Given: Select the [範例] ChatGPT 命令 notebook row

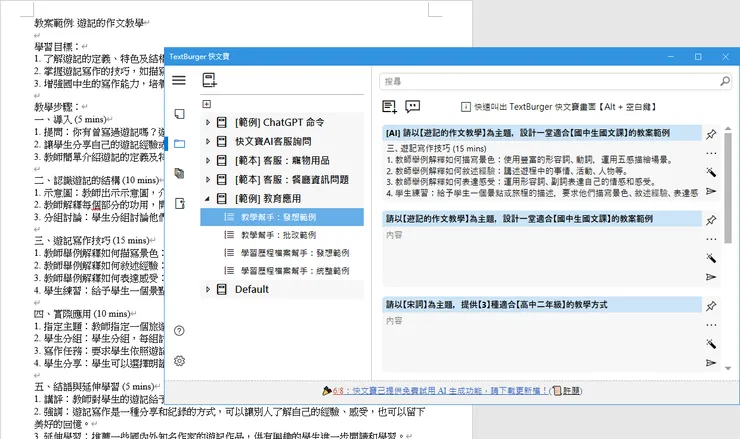Looking at the screenshot, I should click(282, 122).
